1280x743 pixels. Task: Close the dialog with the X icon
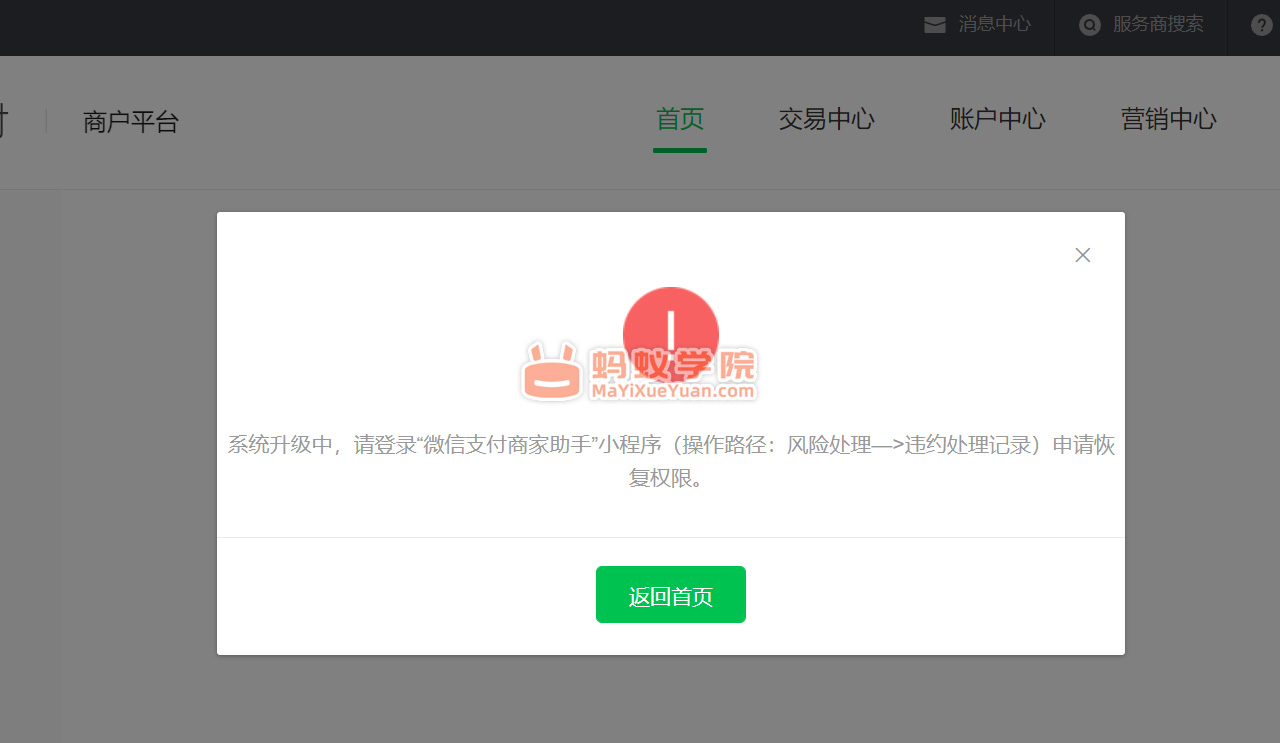1082,255
